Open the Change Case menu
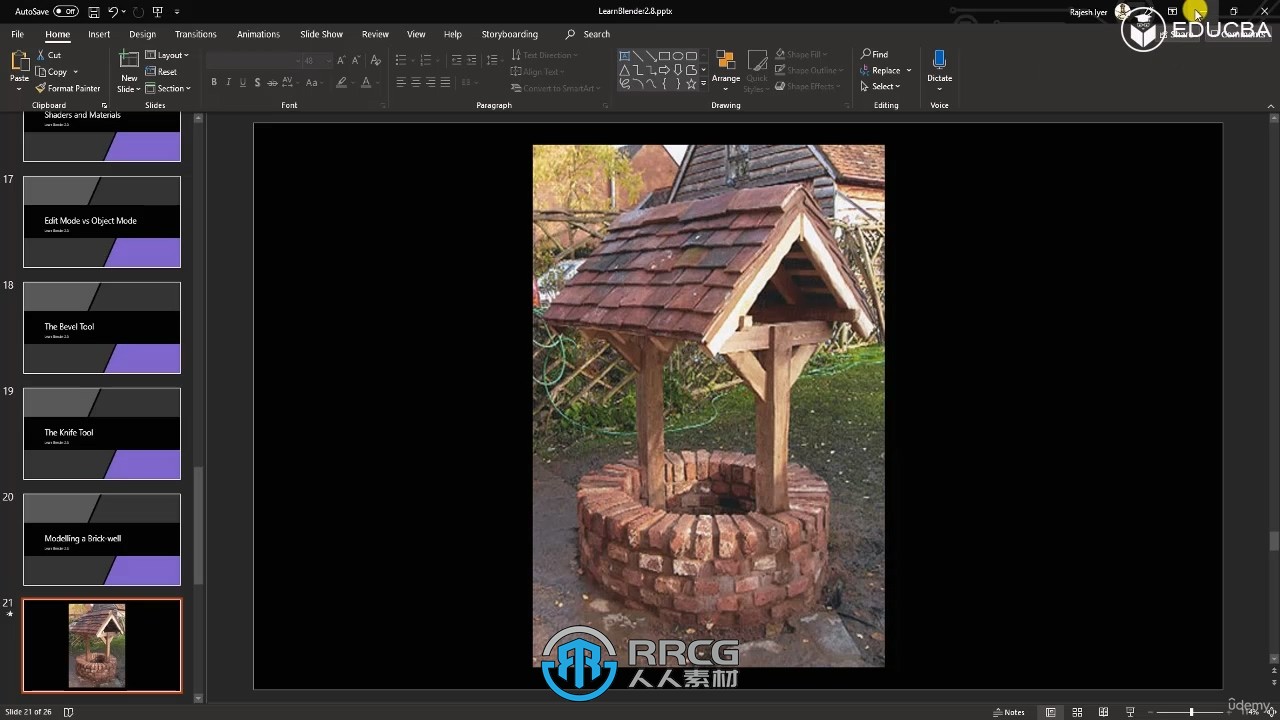This screenshot has height=720, width=1280. pos(313,83)
